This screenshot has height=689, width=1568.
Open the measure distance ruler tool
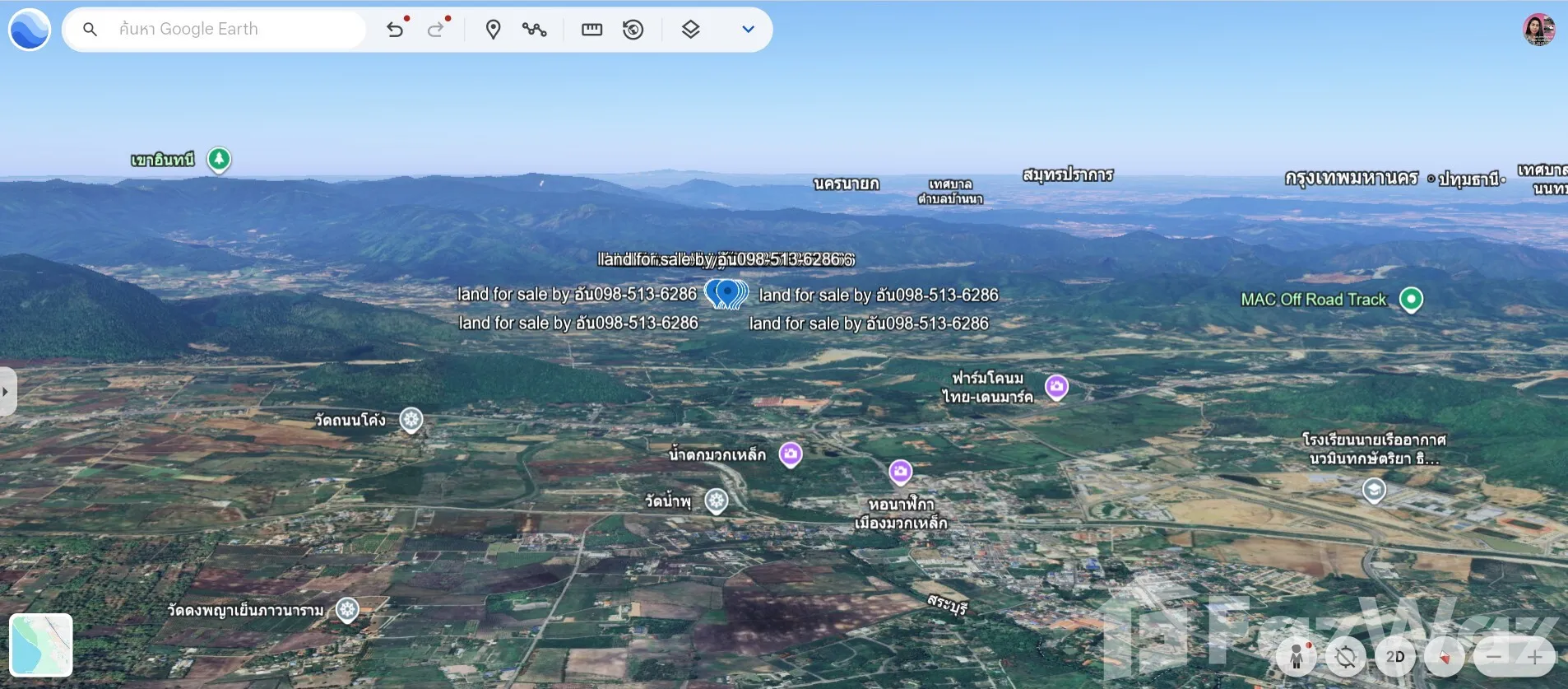click(x=591, y=30)
